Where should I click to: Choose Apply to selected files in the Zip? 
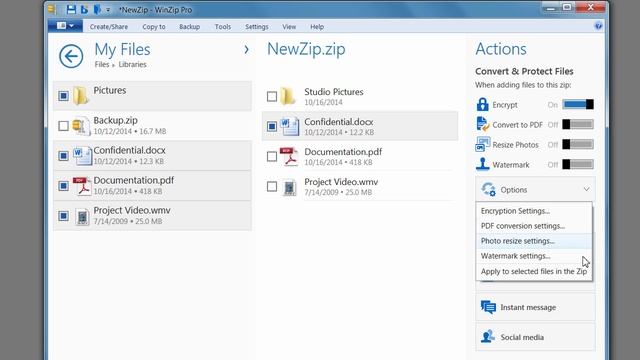(x=534, y=271)
